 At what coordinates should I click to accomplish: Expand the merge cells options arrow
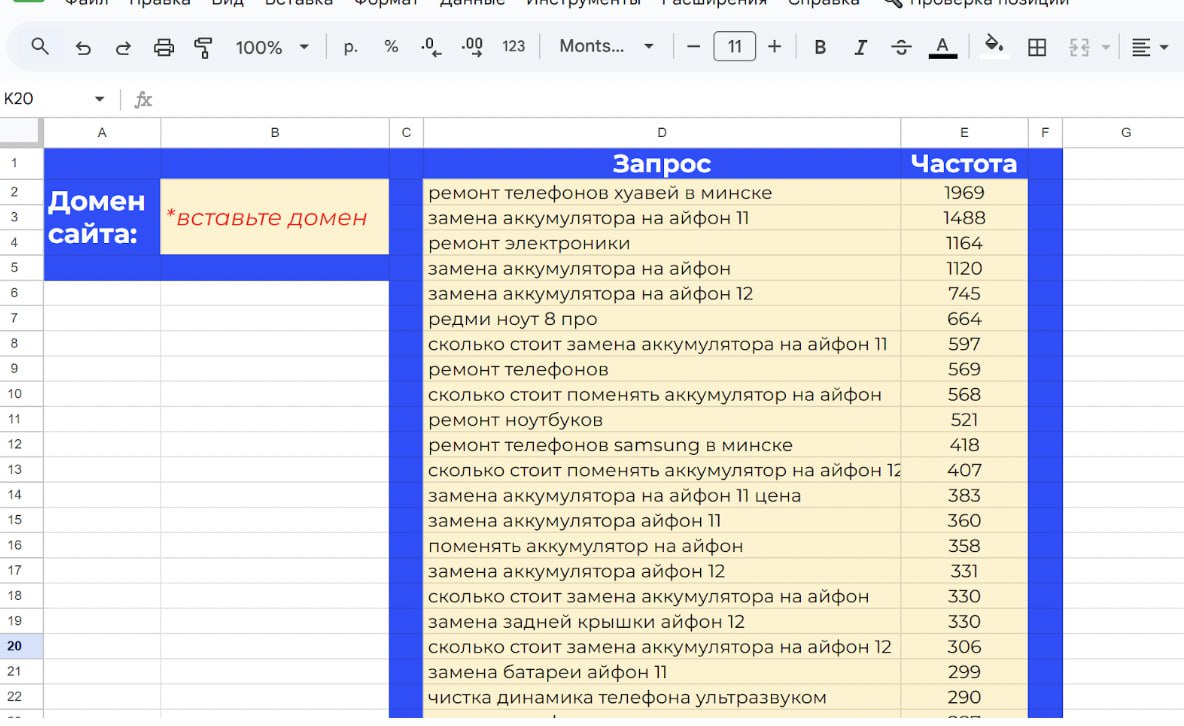click(x=1105, y=48)
